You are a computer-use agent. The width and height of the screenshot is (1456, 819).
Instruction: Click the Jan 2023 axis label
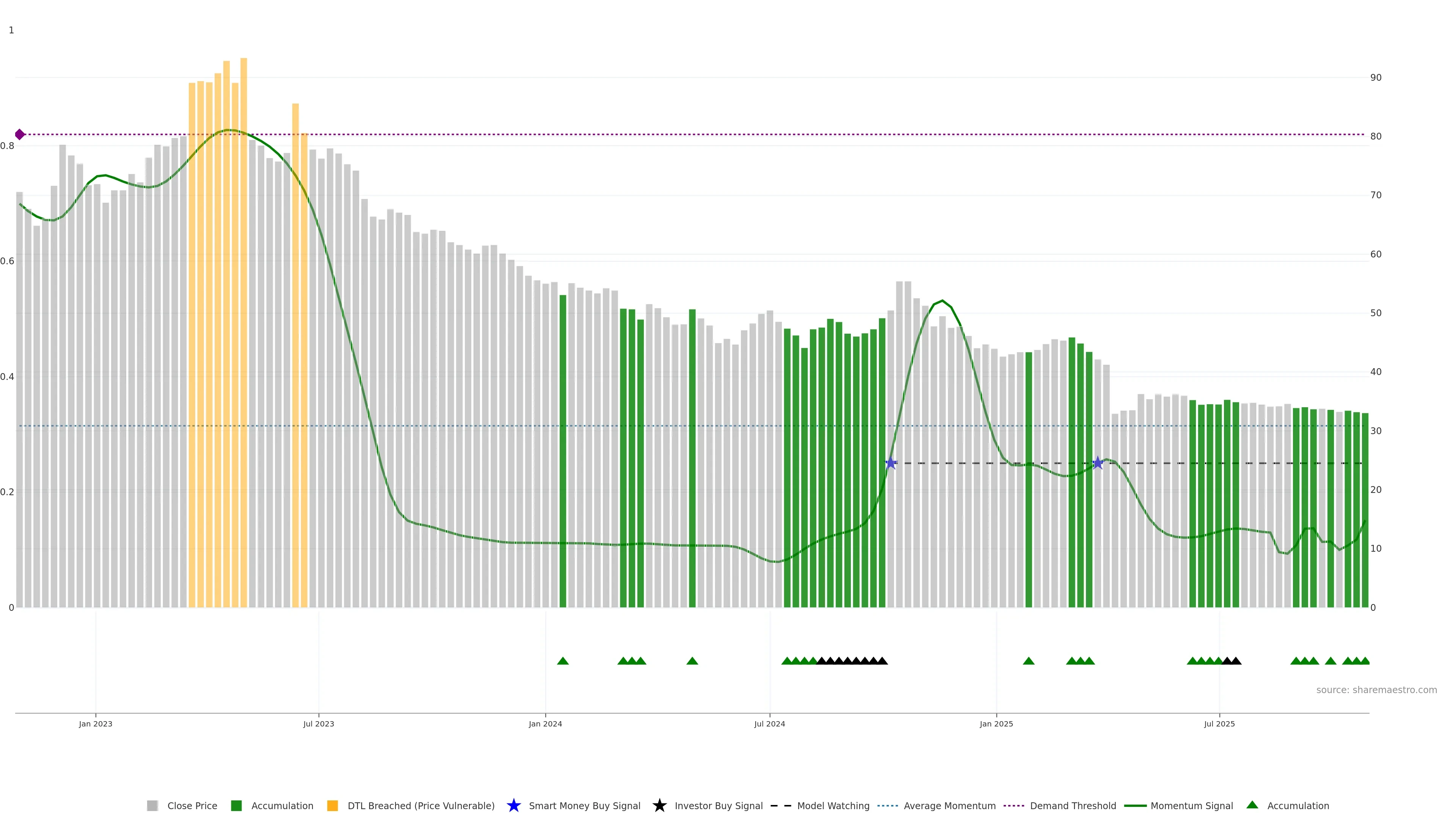(x=96, y=724)
